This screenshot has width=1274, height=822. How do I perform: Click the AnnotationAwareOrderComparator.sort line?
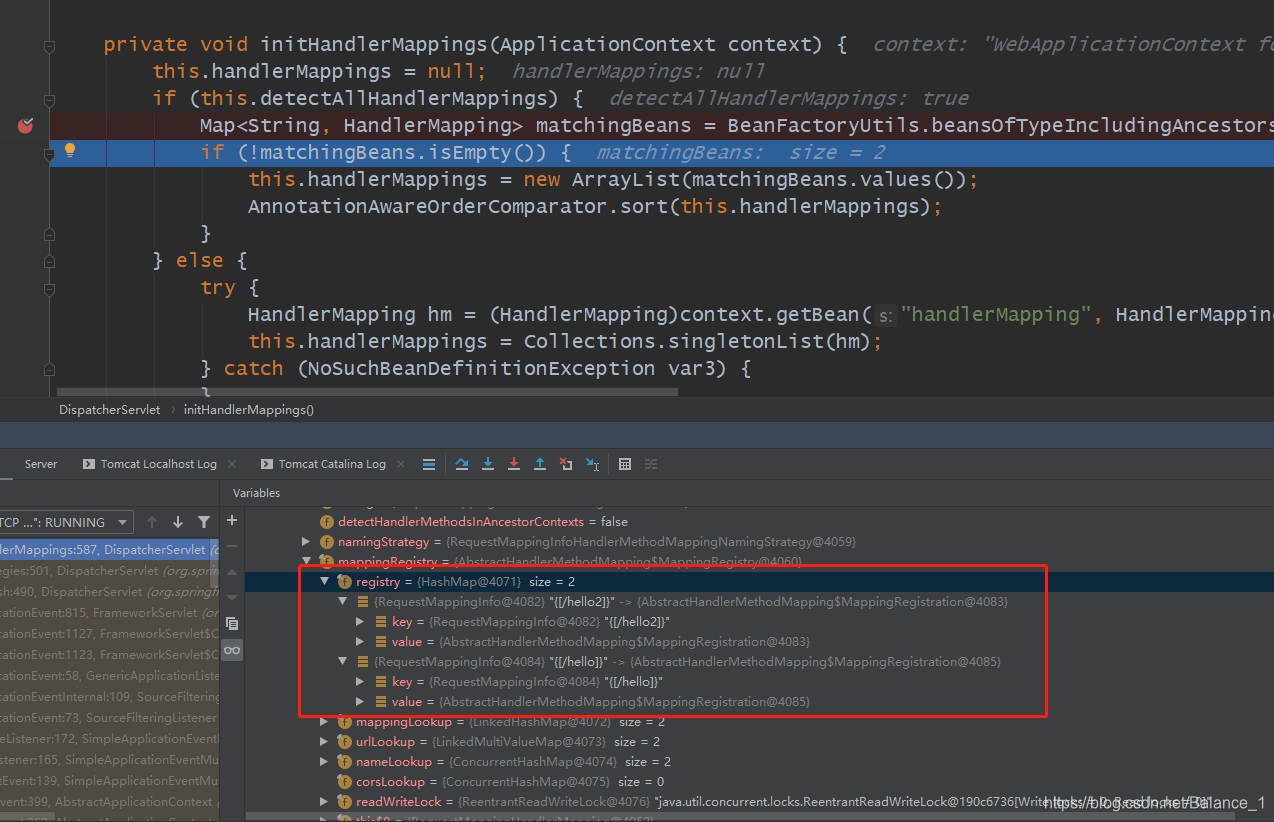(596, 206)
